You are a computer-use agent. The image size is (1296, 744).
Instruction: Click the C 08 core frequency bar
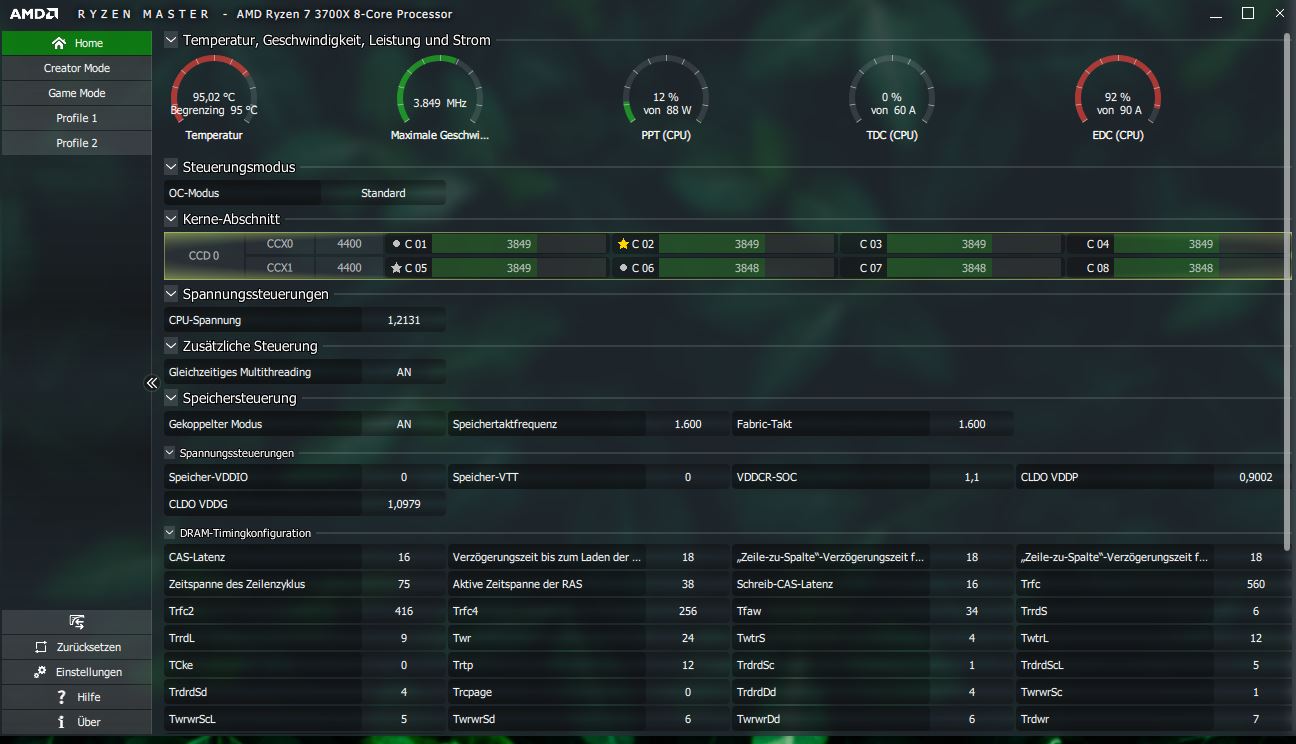(1201, 268)
